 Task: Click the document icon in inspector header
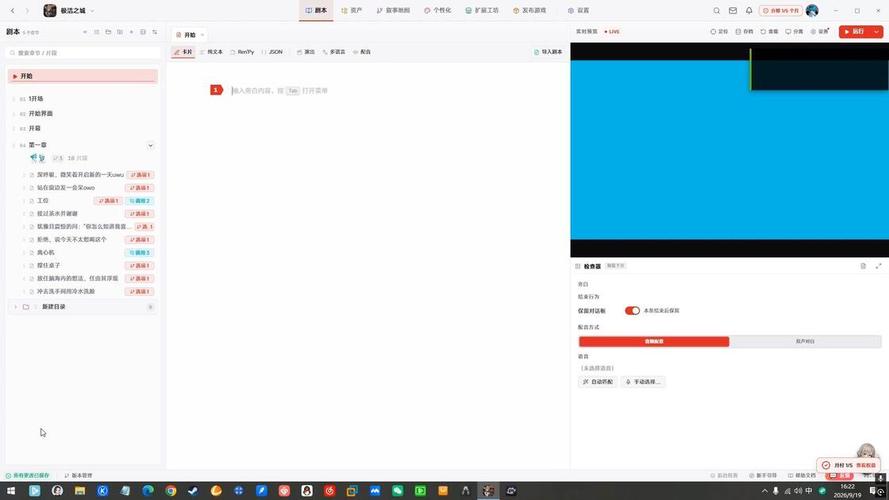pos(863,266)
